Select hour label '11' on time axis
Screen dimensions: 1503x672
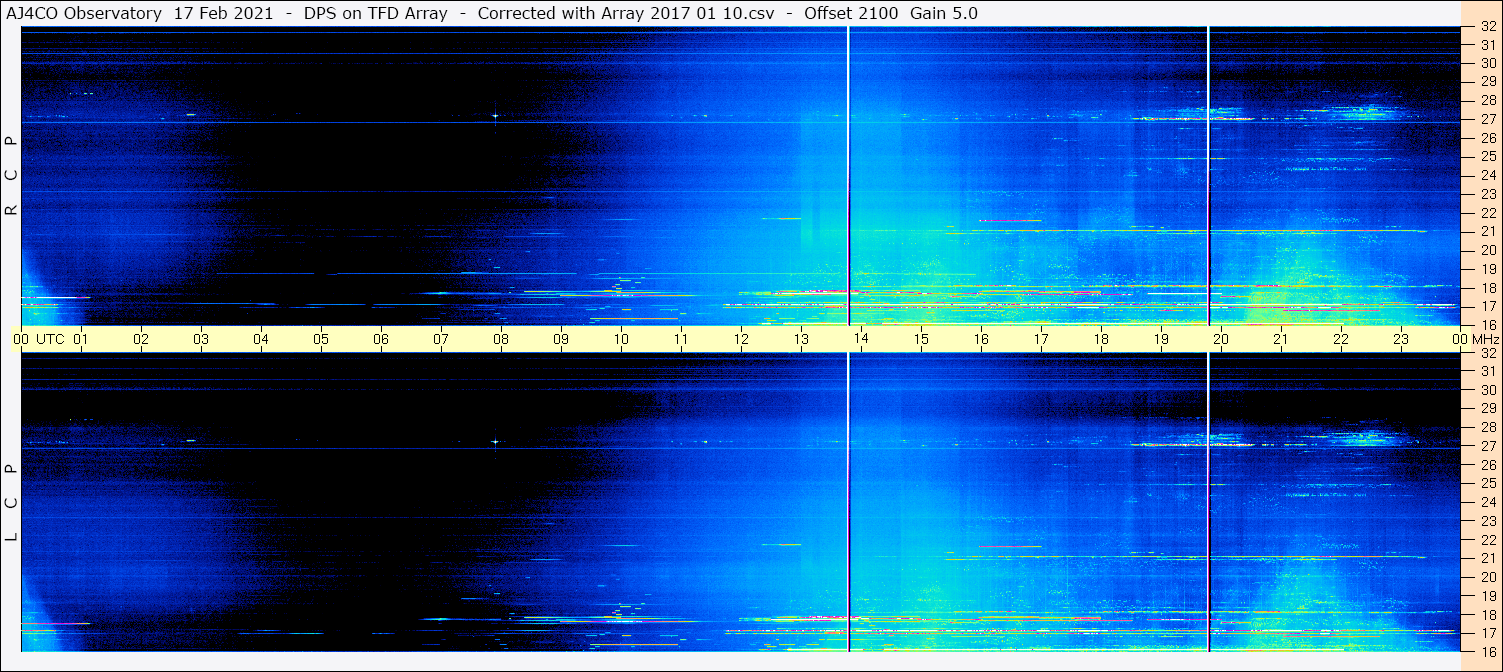click(x=681, y=339)
